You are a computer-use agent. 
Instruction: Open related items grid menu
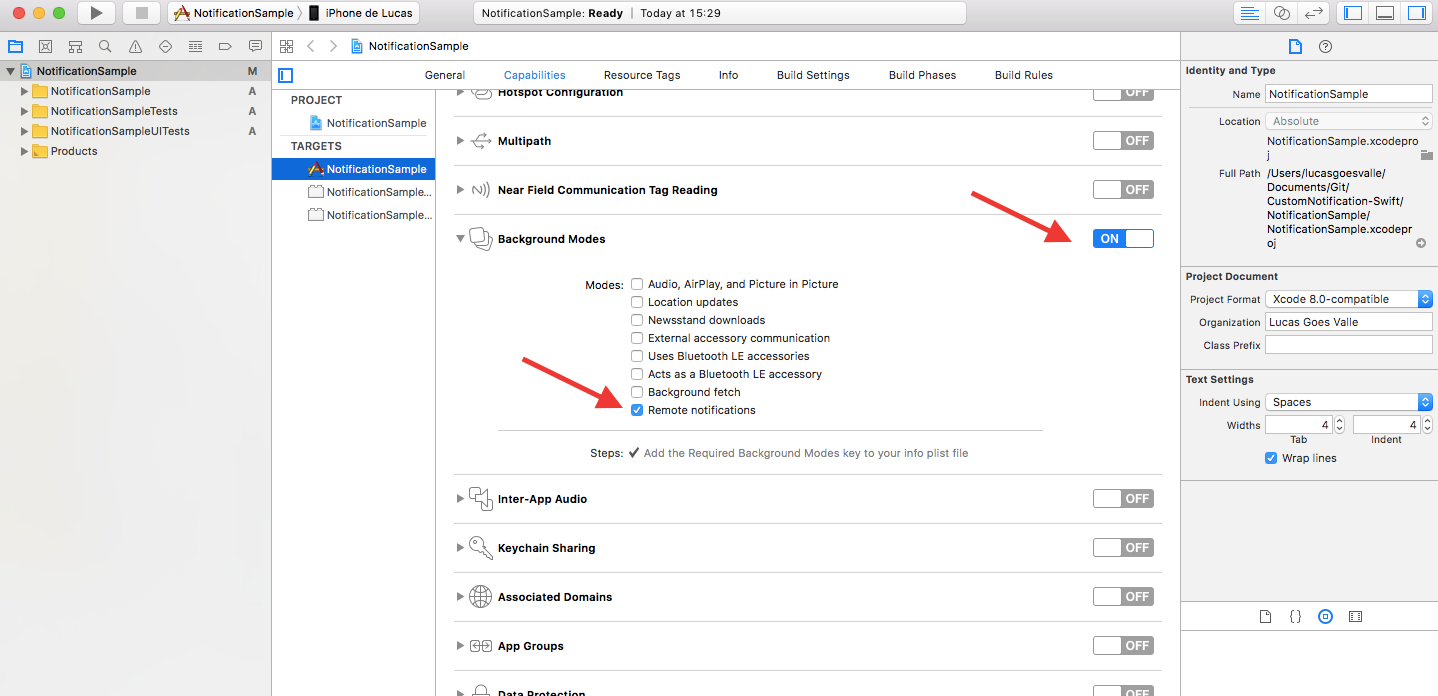[286, 46]
